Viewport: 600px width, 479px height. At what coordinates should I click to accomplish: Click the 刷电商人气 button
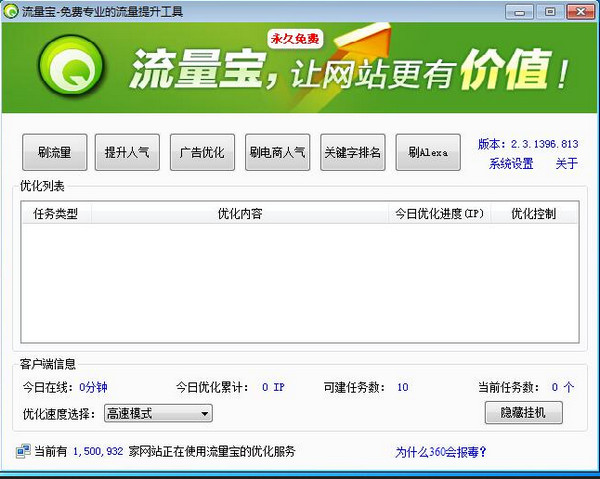pyautogui.click(x=277, y=153)
